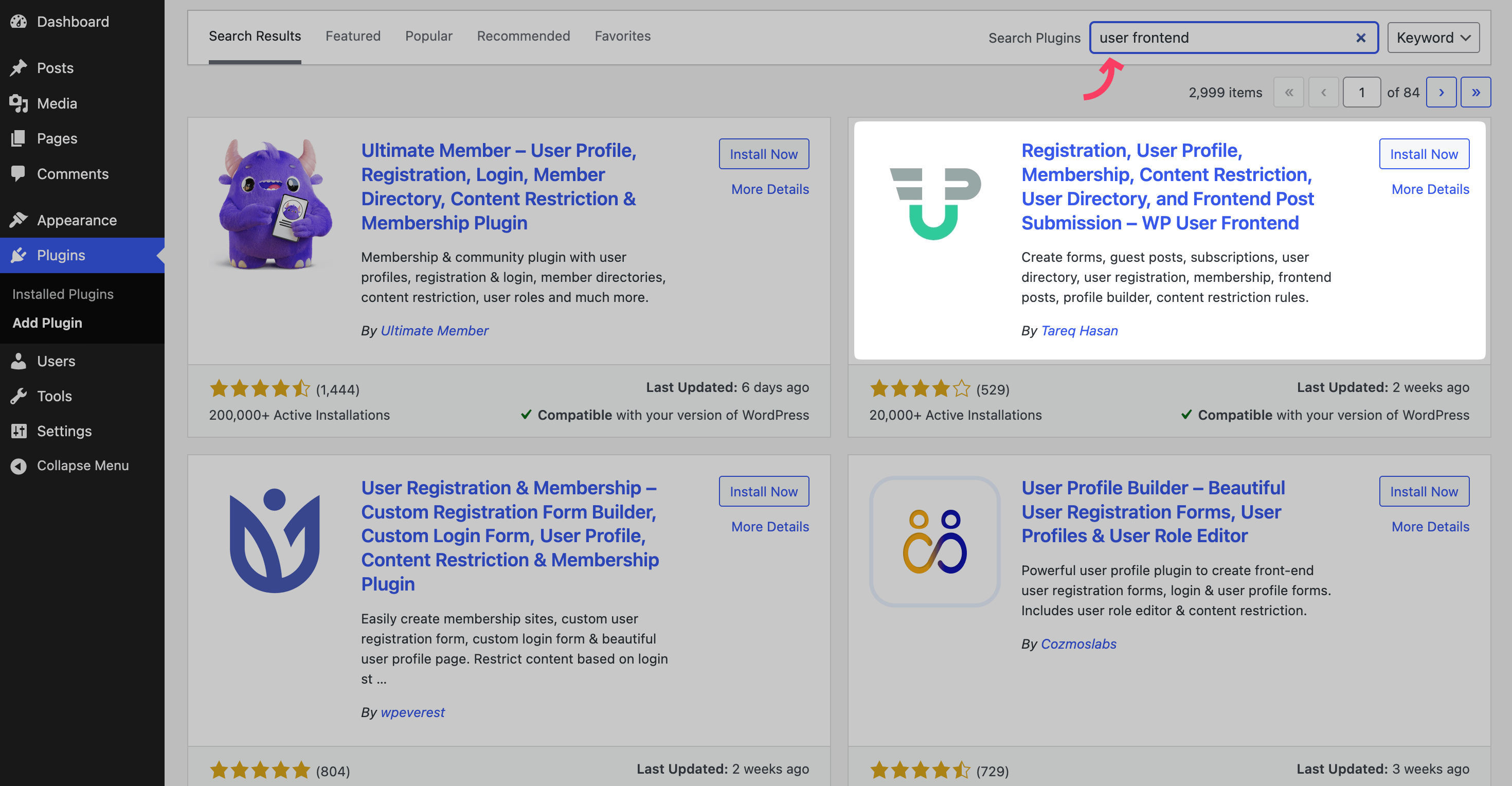Click the Settings sliders icon

19,431
